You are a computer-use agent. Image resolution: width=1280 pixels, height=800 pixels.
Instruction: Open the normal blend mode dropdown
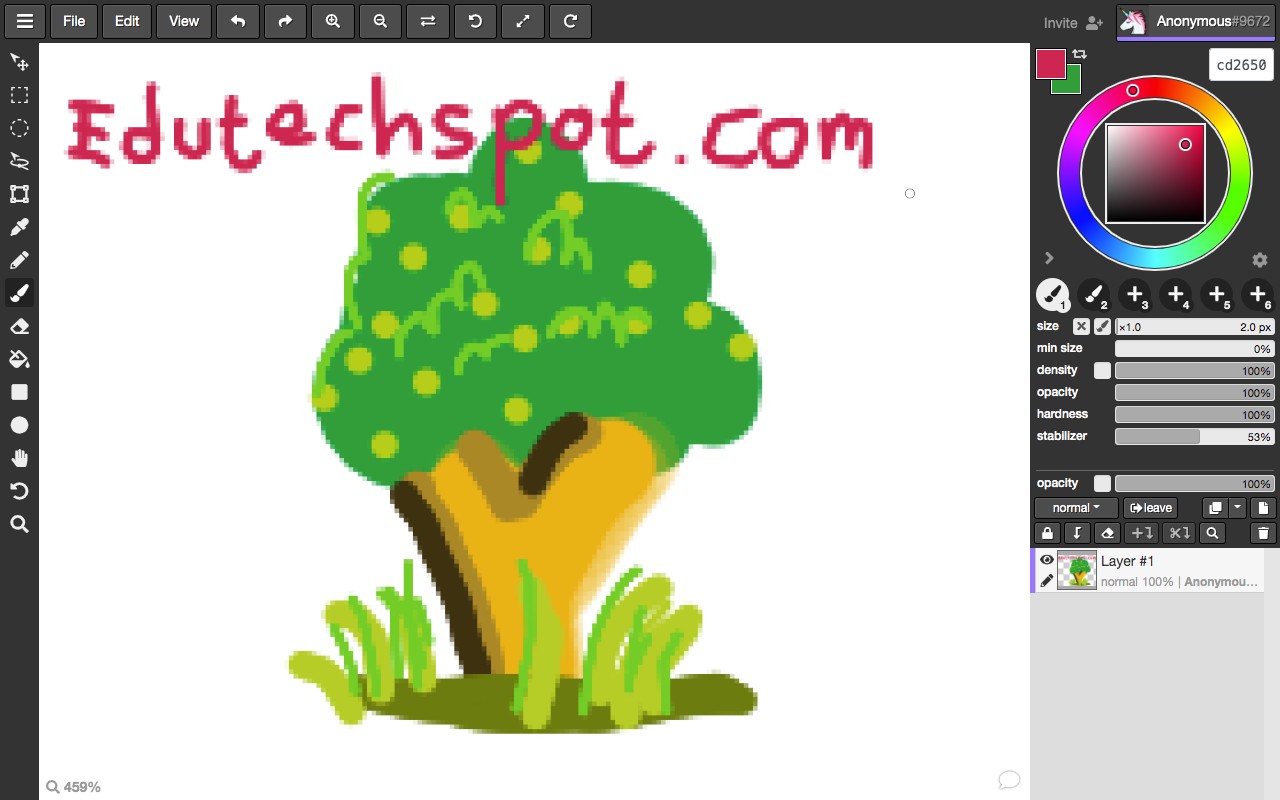[1075, 507]
